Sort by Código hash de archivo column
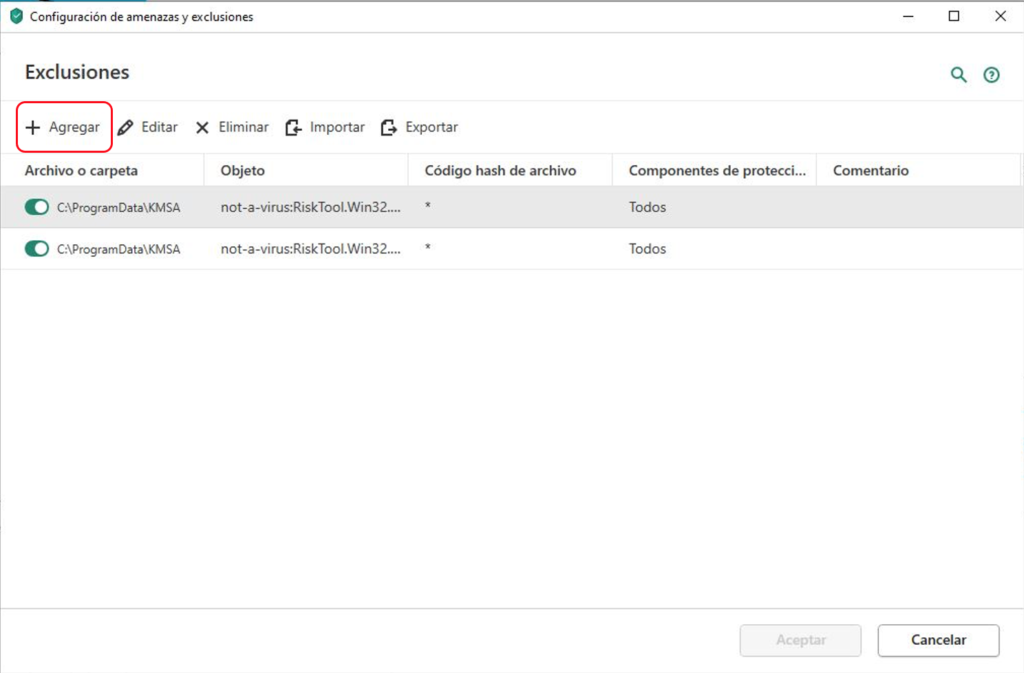Screen dimensions: 1024x673 [500, 171]
